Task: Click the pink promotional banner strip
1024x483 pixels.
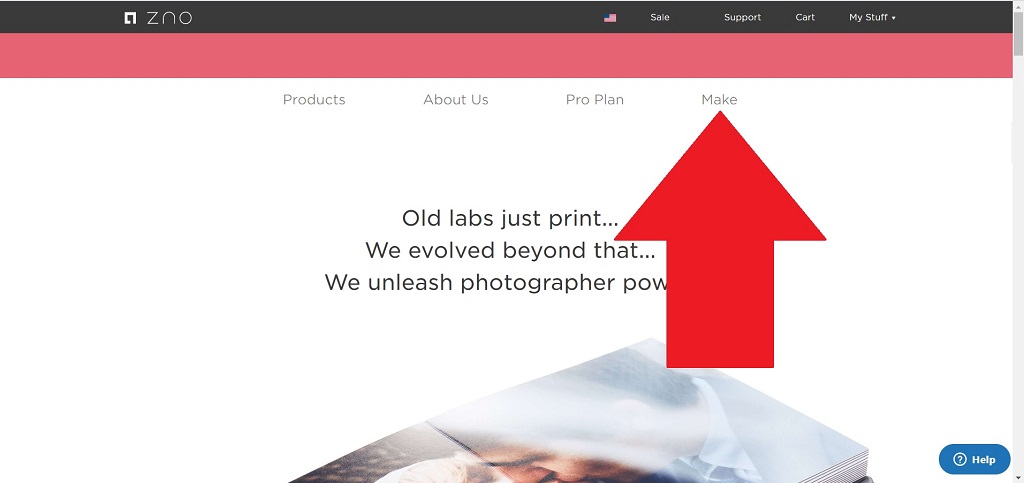Action: pyautogui.click(x=506, y=55)
